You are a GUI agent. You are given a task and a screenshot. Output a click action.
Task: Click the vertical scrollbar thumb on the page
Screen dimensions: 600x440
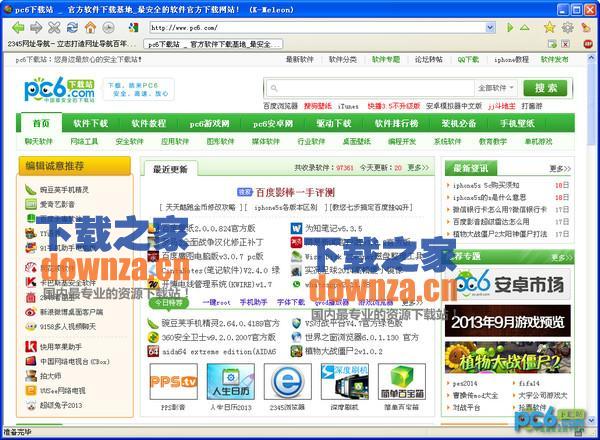[591, 105]
